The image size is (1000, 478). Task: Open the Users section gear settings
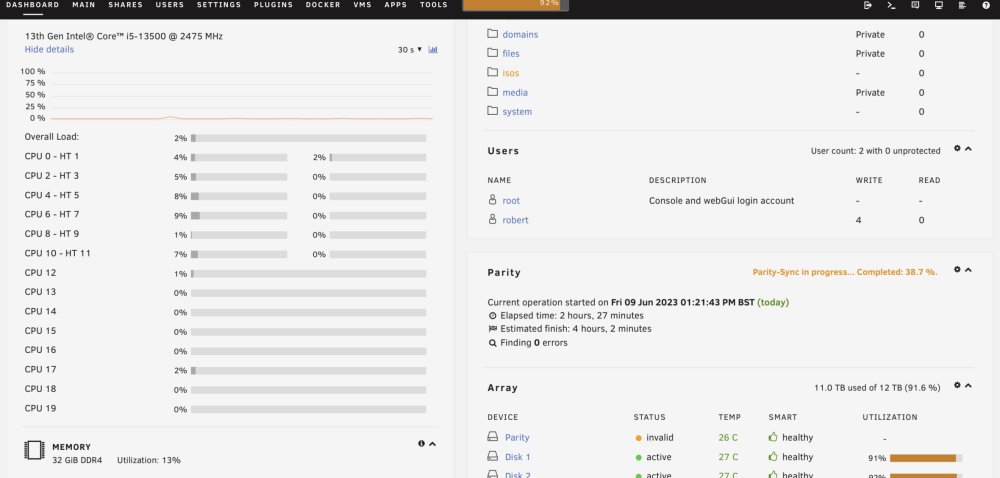(957, 148)
